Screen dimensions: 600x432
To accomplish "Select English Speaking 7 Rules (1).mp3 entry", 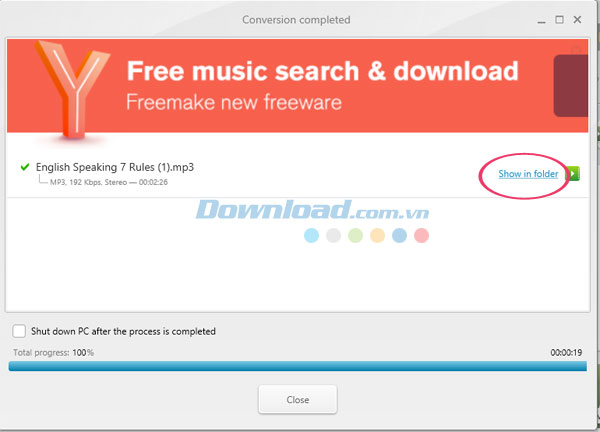I will pyautogui.click(x=115, y=167).
